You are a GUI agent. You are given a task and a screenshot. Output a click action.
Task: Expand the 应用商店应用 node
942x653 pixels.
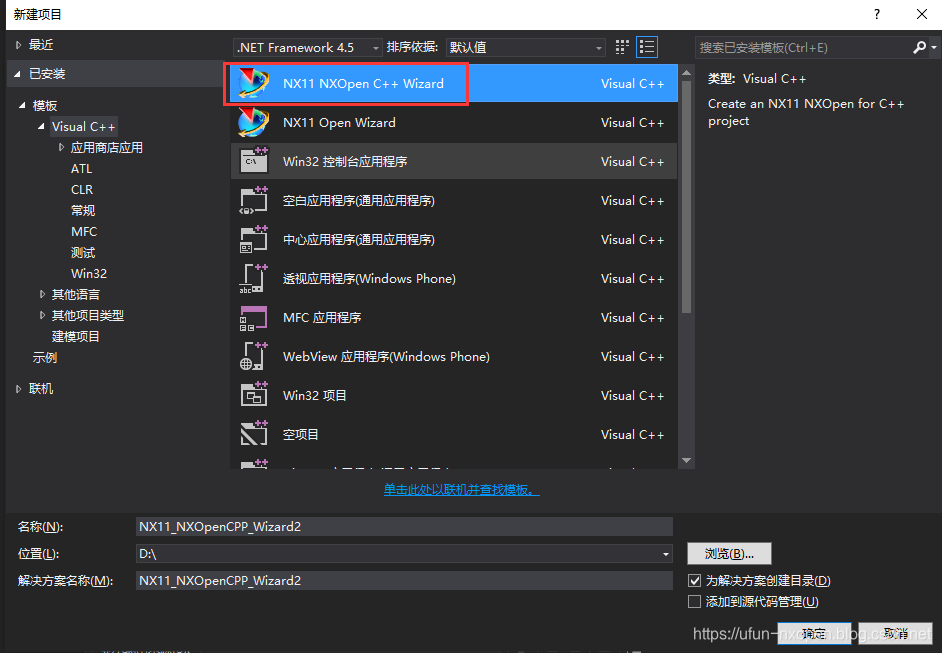pyautogui.click(x=61, y=147)
